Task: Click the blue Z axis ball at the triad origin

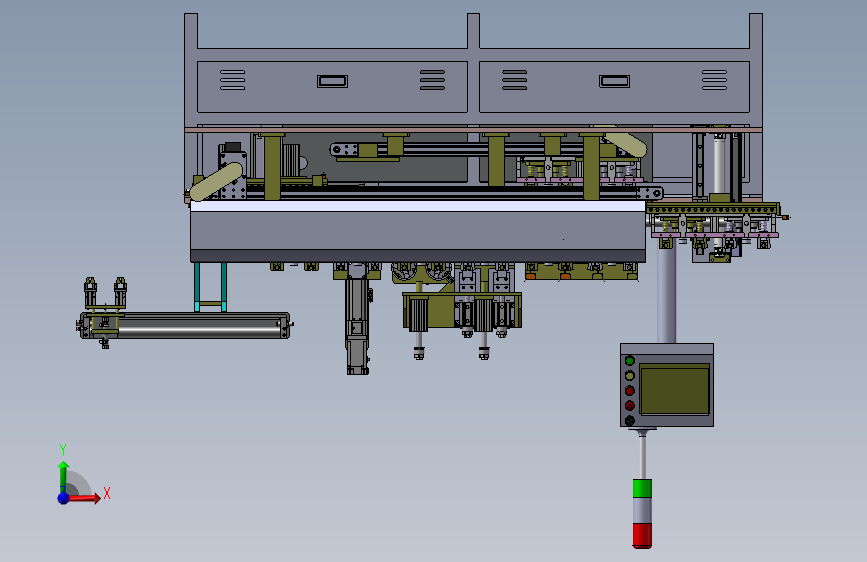Action: pos(64,498)
